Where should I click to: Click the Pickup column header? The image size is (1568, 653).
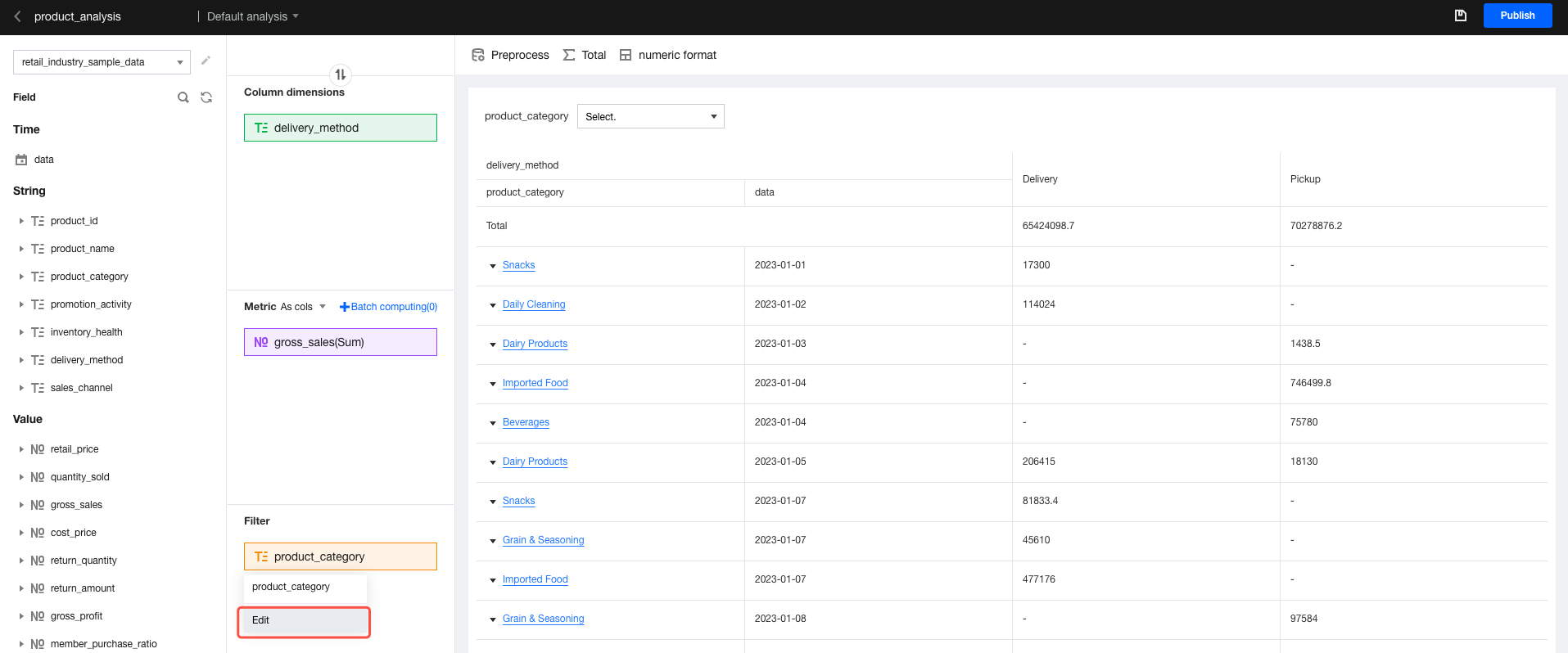pyautogui.click(x=1305, y=179)
